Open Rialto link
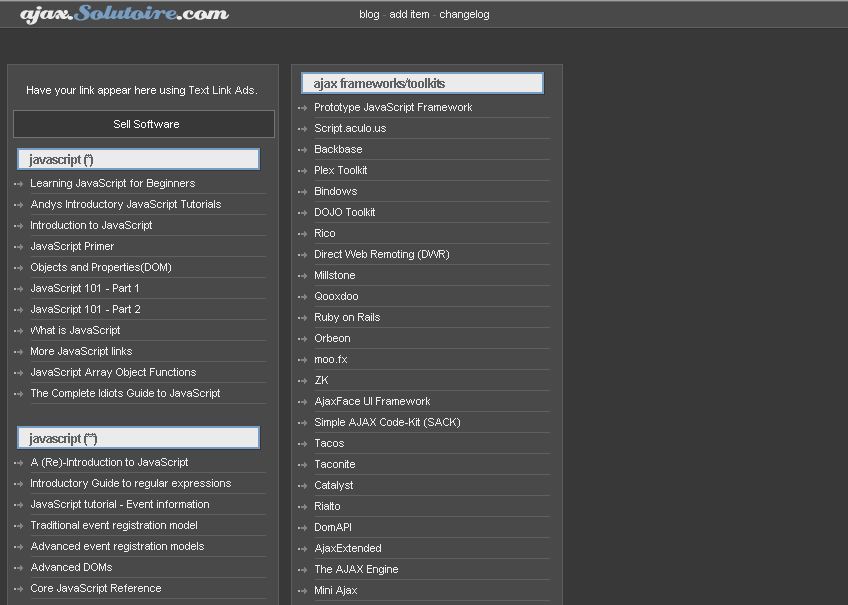848x605 pixels. [x=327, y=507]
